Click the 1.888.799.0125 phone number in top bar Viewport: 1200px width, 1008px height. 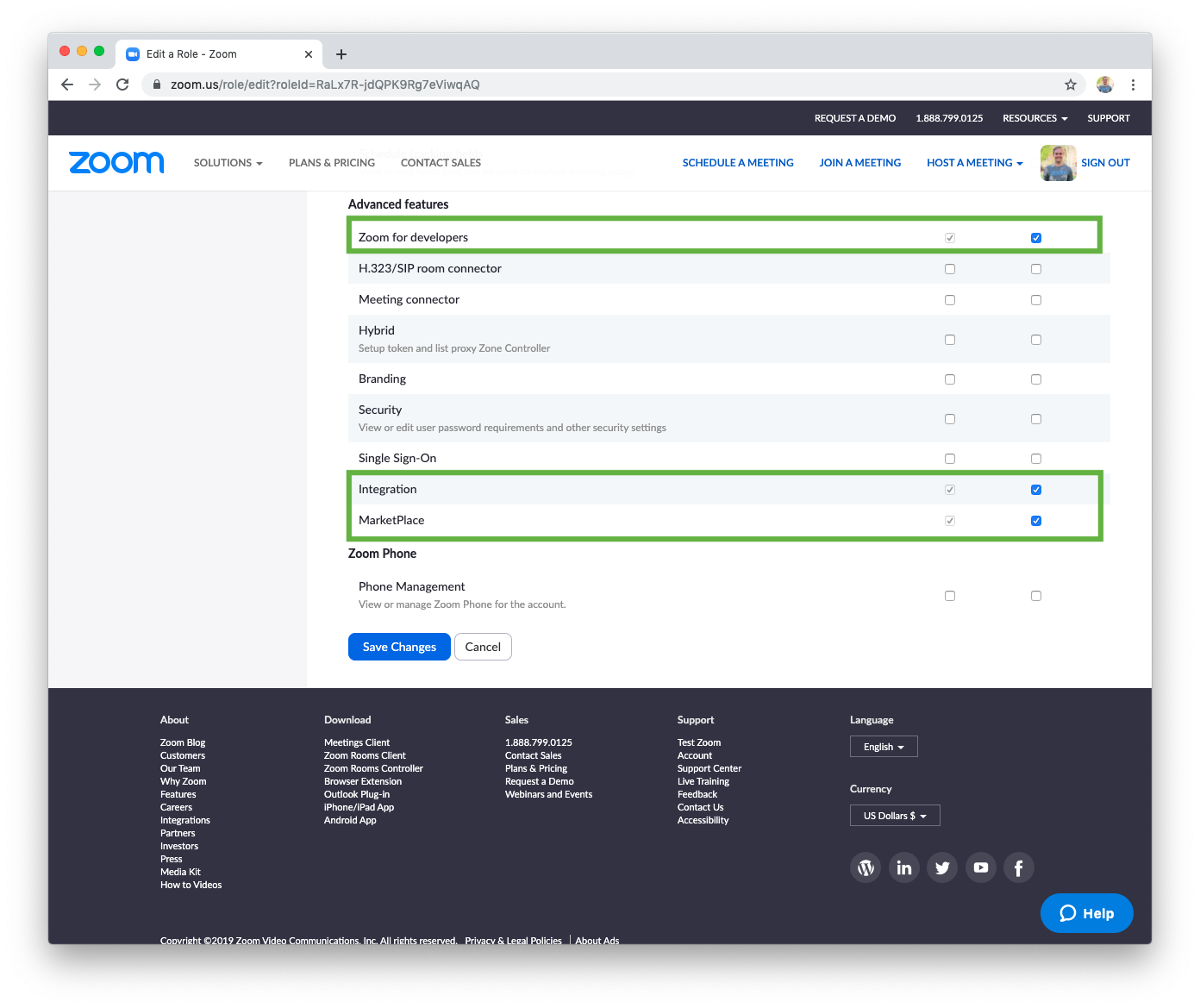coord(949,118)
